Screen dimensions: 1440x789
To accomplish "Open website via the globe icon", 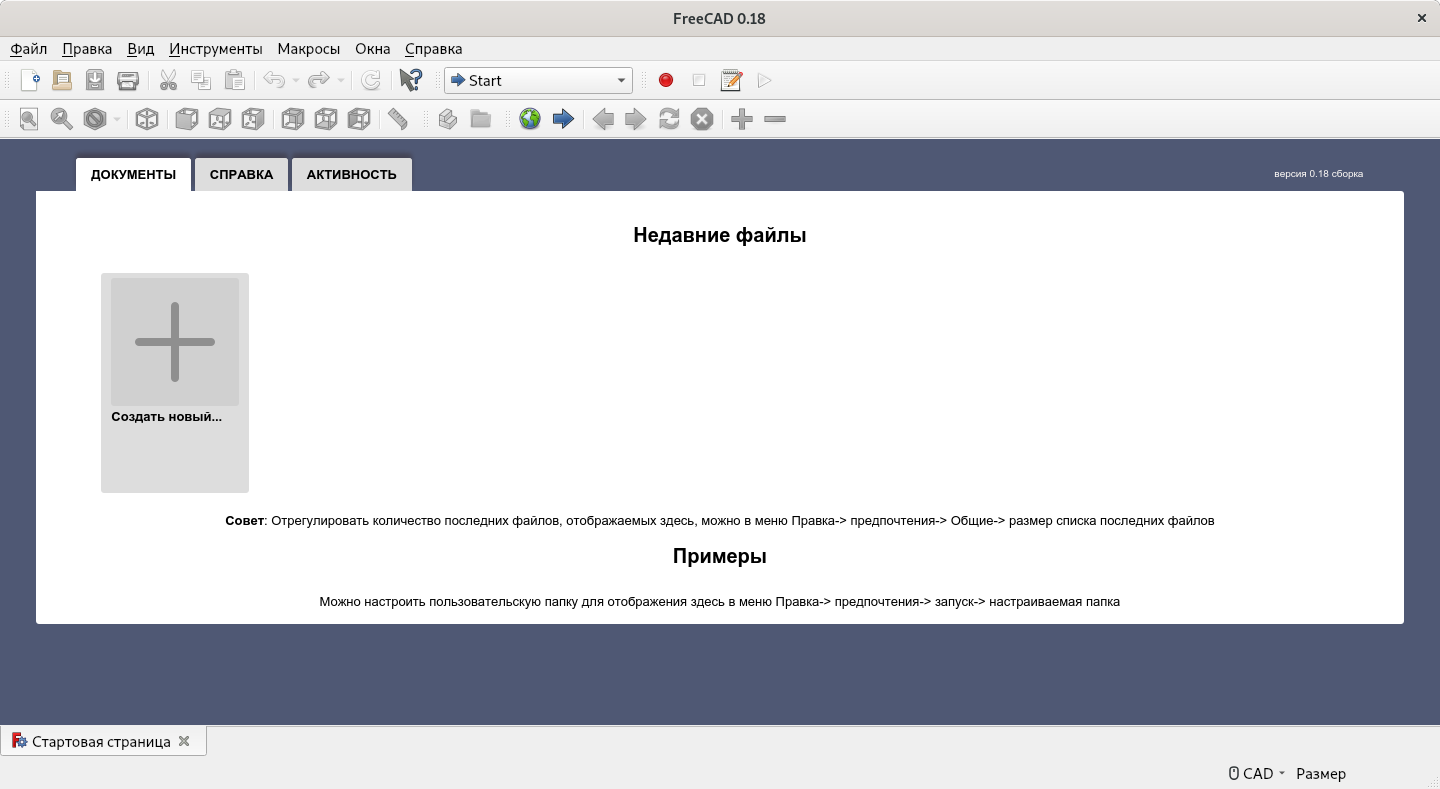I will tap(530, 119).
